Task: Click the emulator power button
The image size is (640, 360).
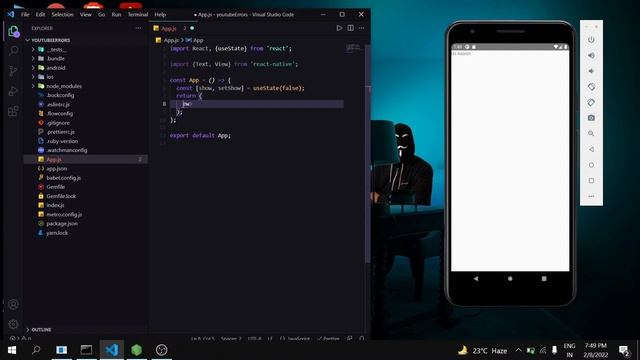Action: [x=591, y=40]
